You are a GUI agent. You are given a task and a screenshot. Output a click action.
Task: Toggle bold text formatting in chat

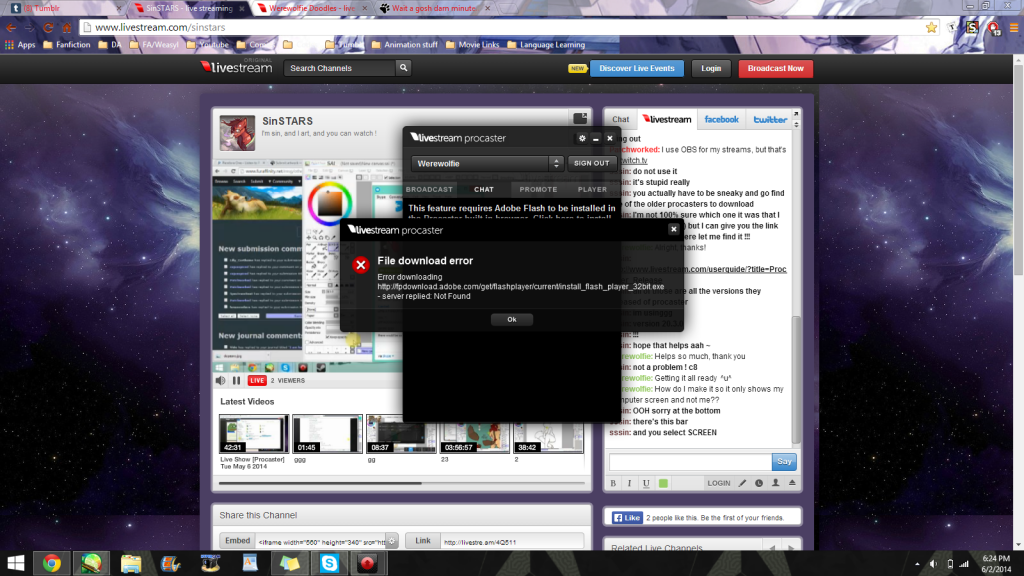coord(614,483)
